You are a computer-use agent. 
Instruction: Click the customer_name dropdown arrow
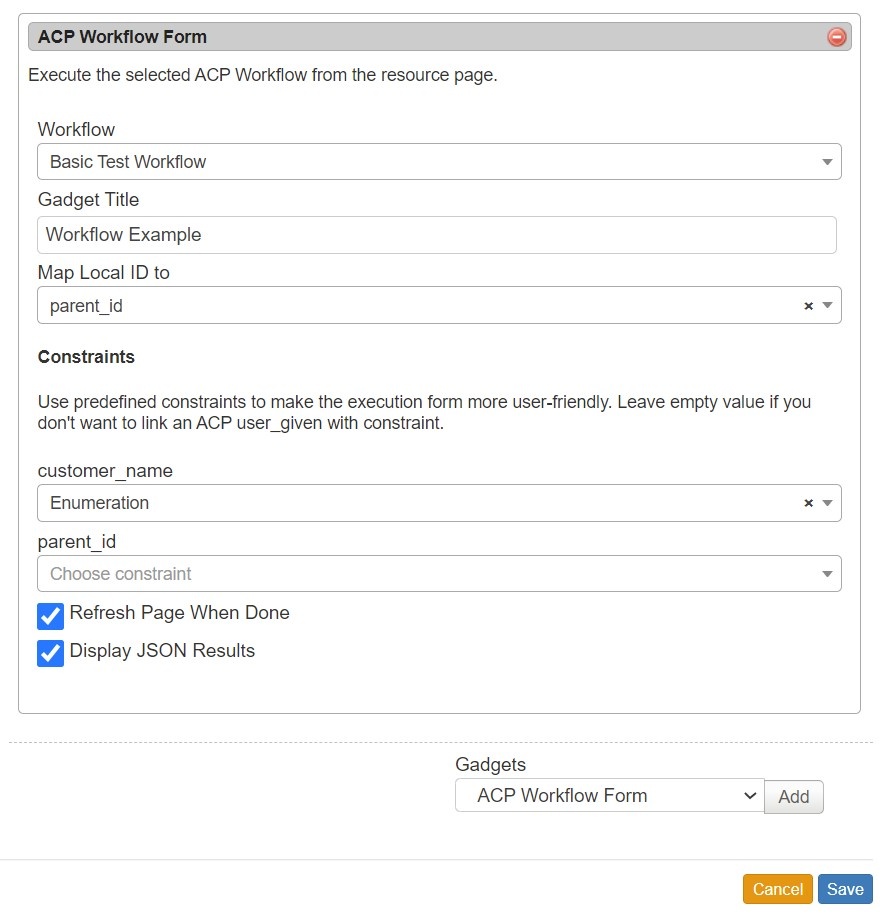tap(827, 503)
